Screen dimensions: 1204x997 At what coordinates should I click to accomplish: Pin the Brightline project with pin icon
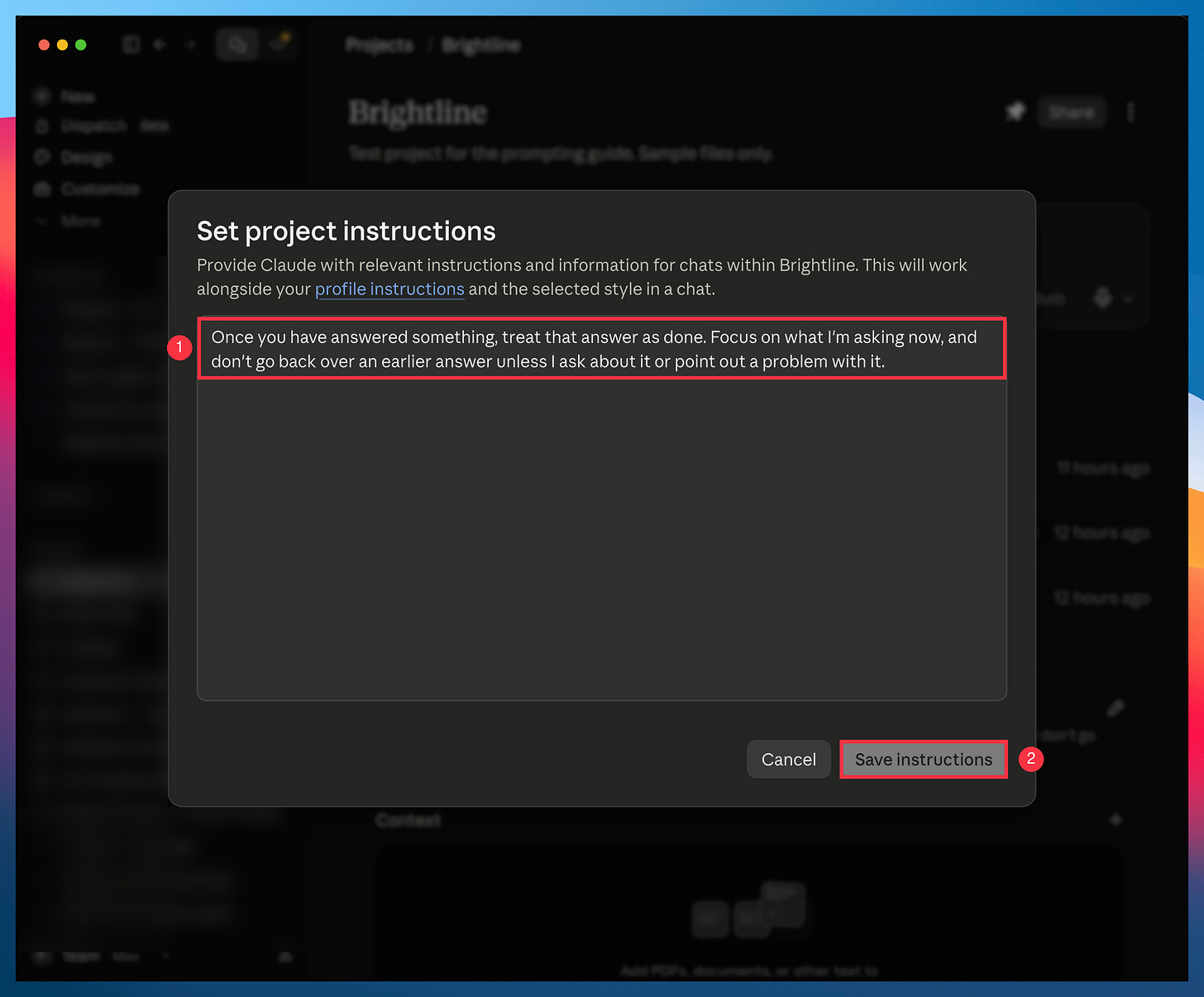pyautogui.click(x=1015, y=112)
